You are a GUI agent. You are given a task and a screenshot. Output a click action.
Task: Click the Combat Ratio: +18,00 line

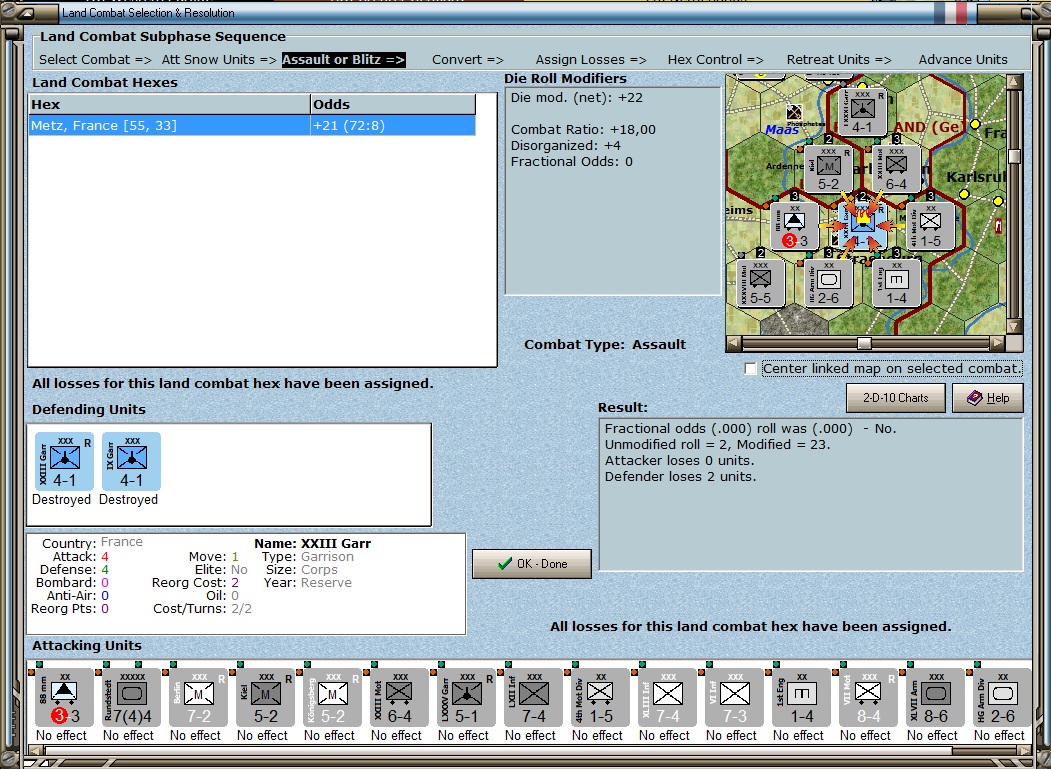(x=583, y=130)
